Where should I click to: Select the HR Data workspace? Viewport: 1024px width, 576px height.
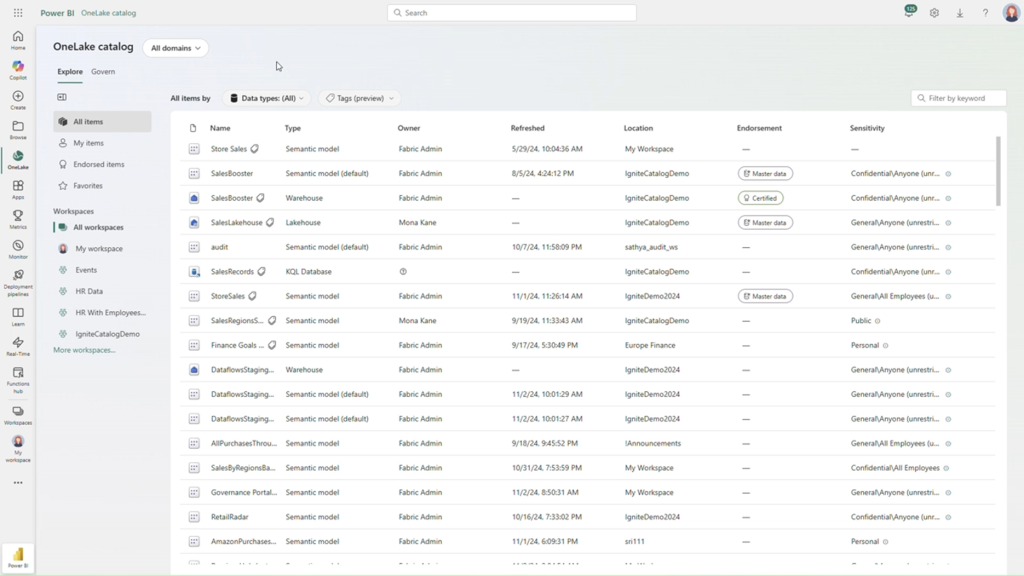[103, 291]
